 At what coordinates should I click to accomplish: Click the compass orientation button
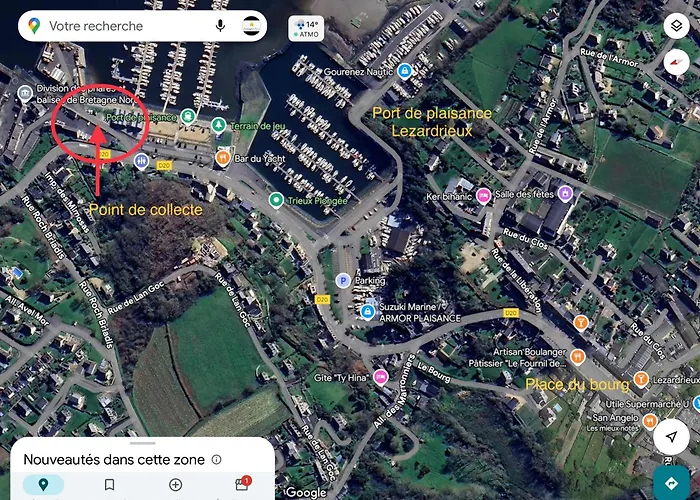pyautogui.click(x=676, y=62)
